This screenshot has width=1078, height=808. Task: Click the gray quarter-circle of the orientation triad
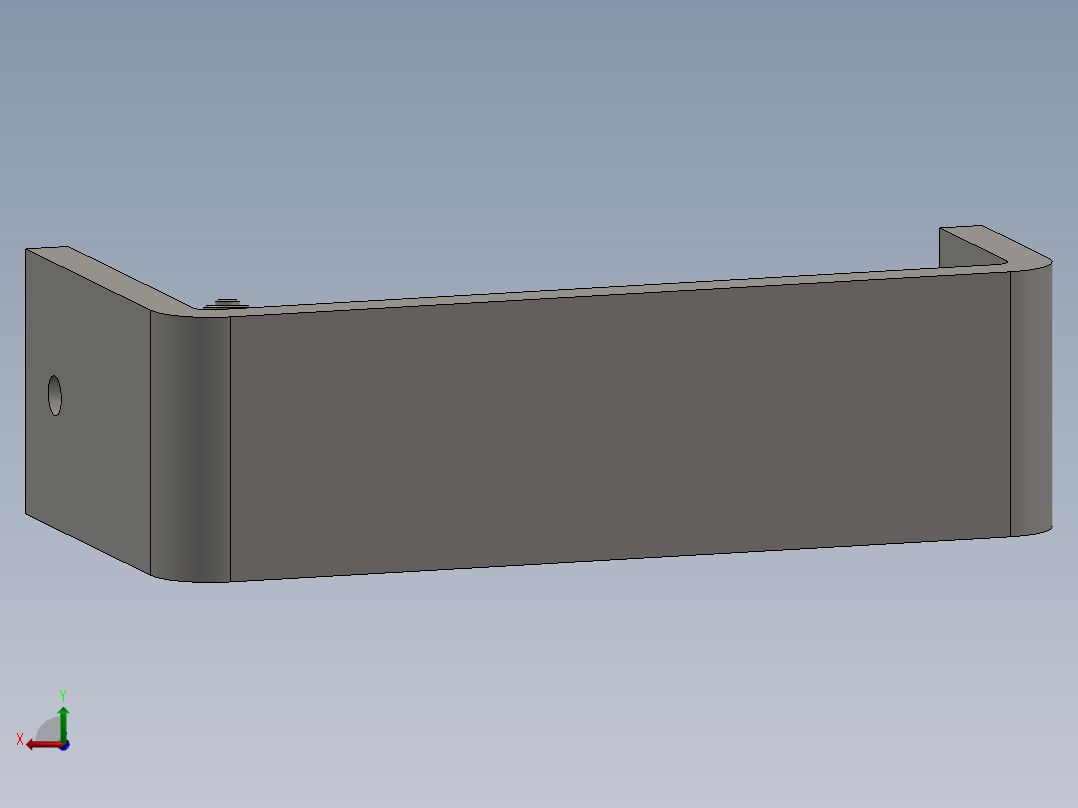(x=48, y=726)
